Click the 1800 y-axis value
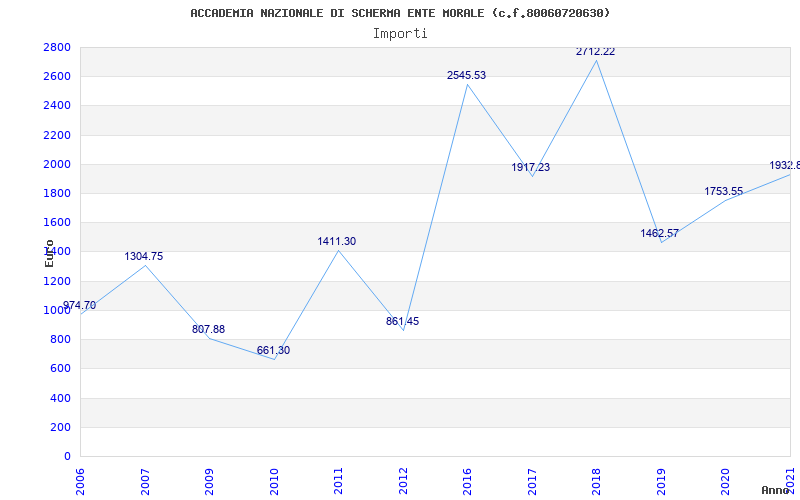This screenshot has width=800, height=500. coord(57,193)
